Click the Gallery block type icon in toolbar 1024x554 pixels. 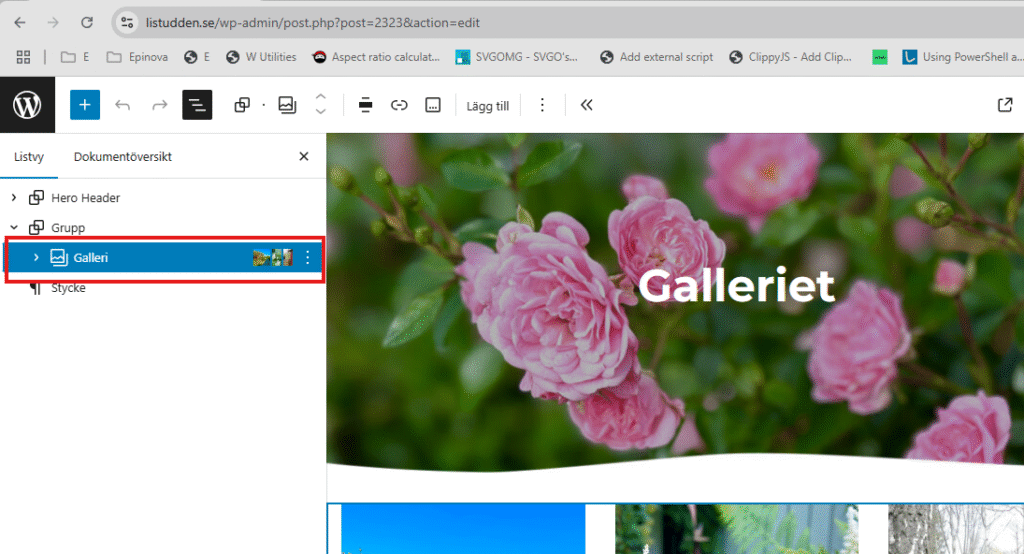[x=287, y=105]
